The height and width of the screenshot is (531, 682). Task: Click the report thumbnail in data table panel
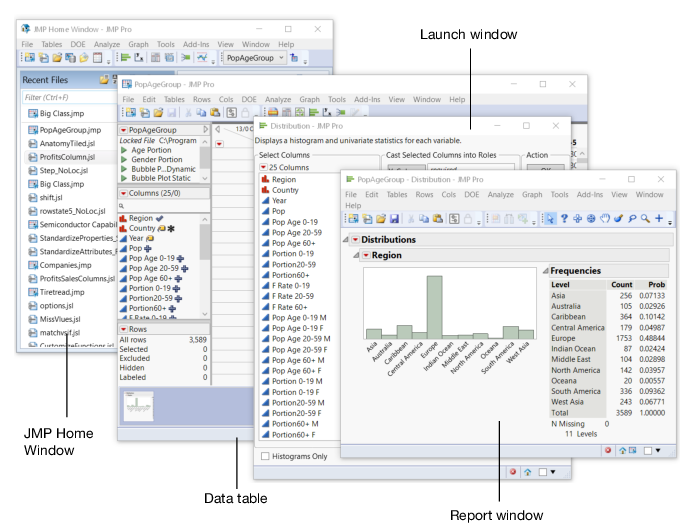point(138,406)
